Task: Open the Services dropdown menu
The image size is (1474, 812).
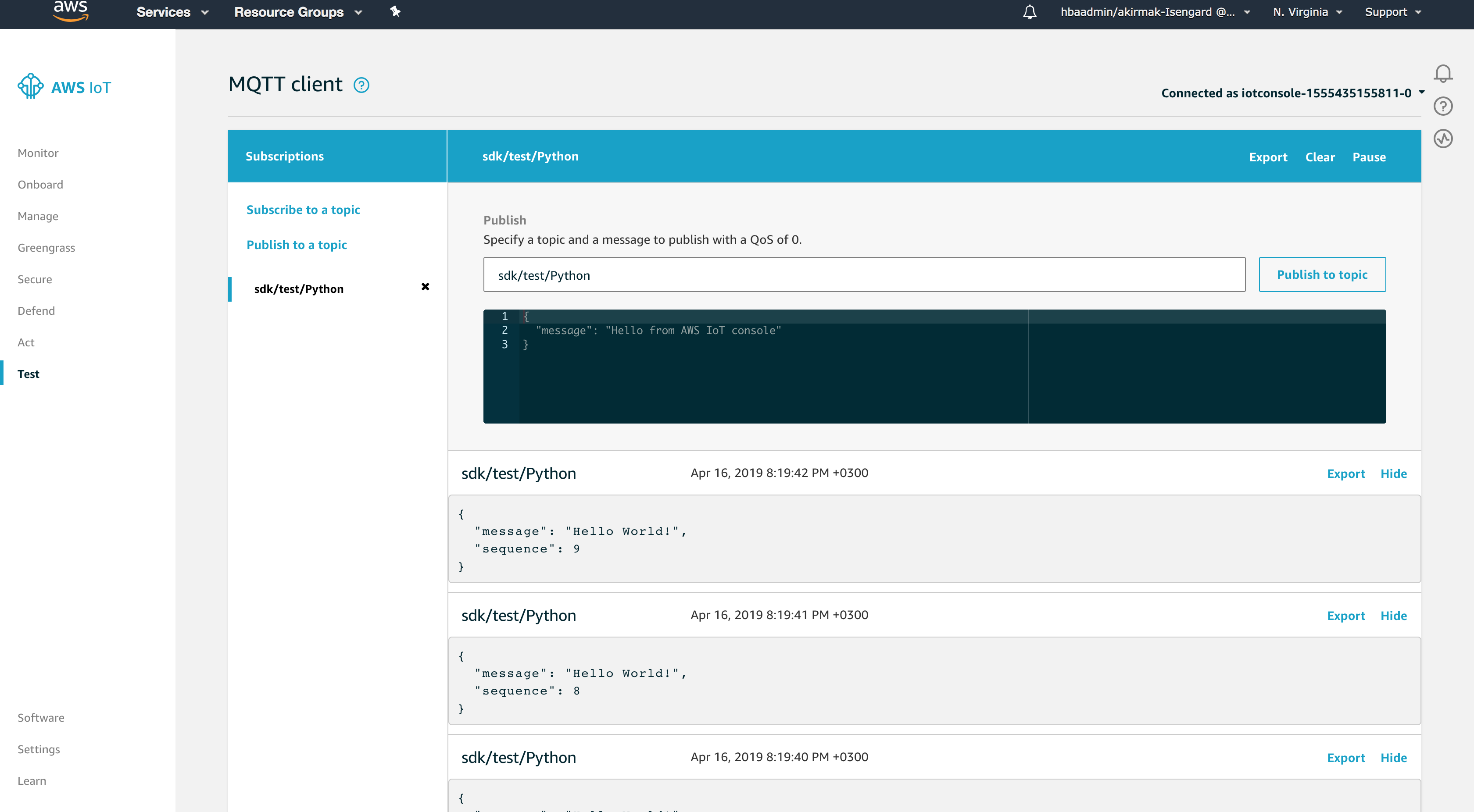Action: 172,12
